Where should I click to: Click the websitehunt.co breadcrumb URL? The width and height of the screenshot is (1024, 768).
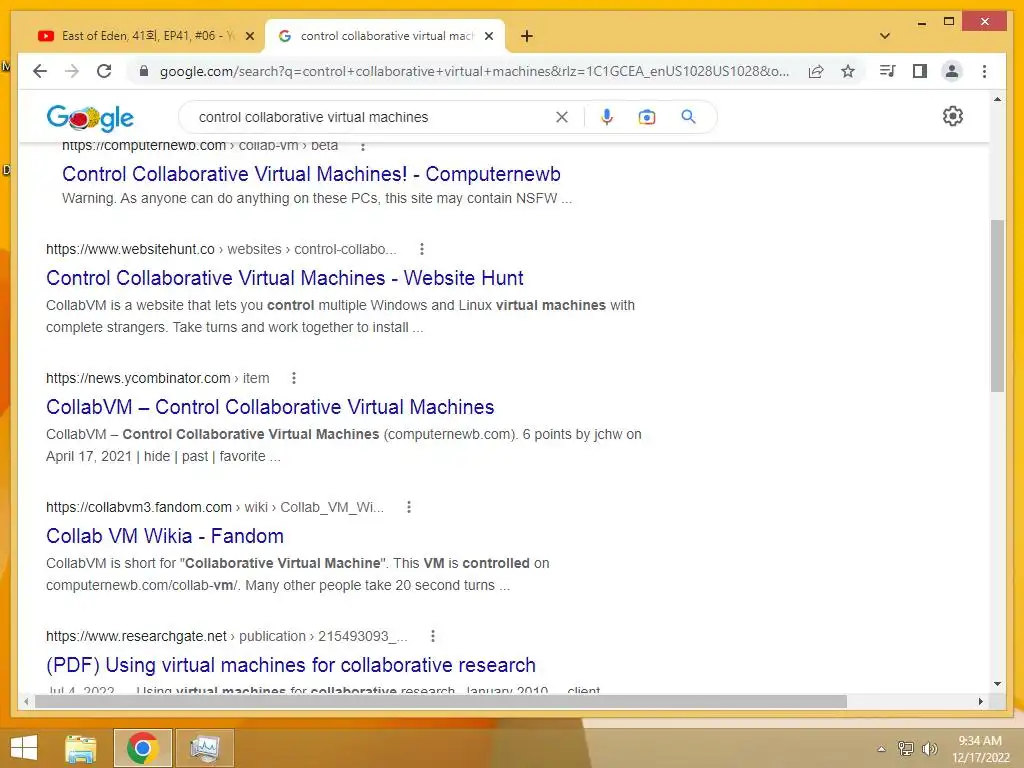pos(221,249)
